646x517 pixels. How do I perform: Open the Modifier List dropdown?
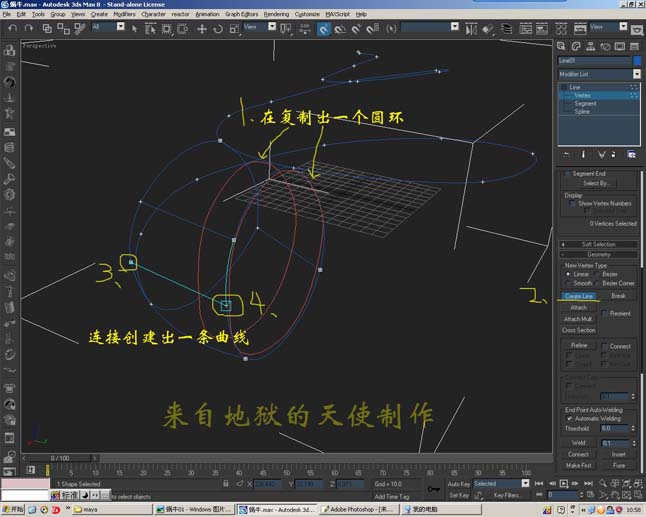637,74
